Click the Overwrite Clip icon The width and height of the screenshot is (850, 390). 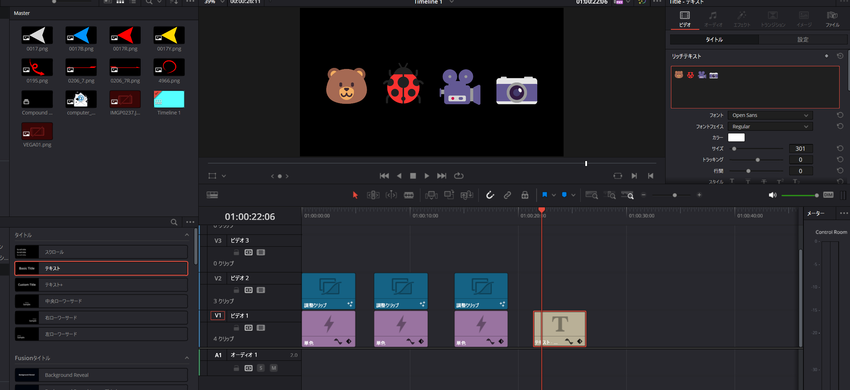pos(449,195)
